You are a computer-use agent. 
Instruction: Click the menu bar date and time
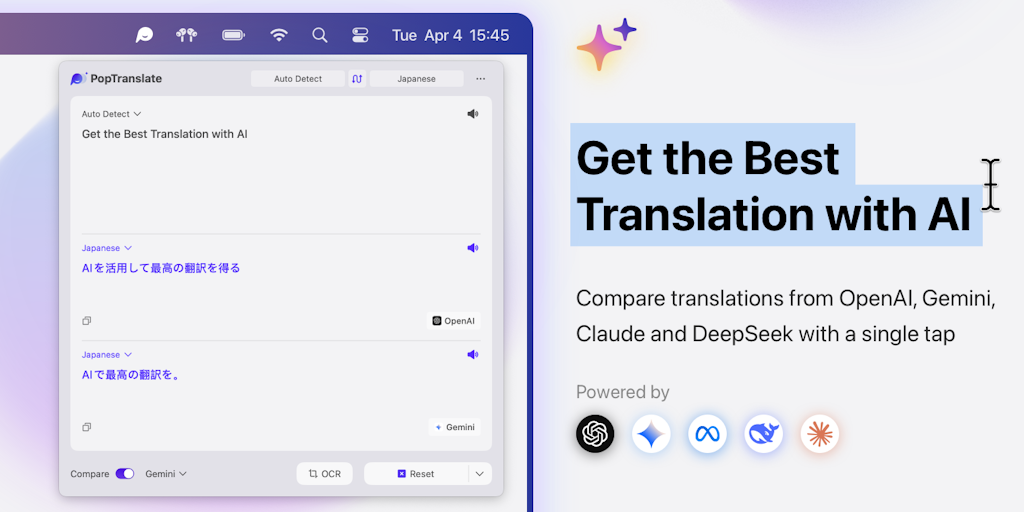click(451, 35)
